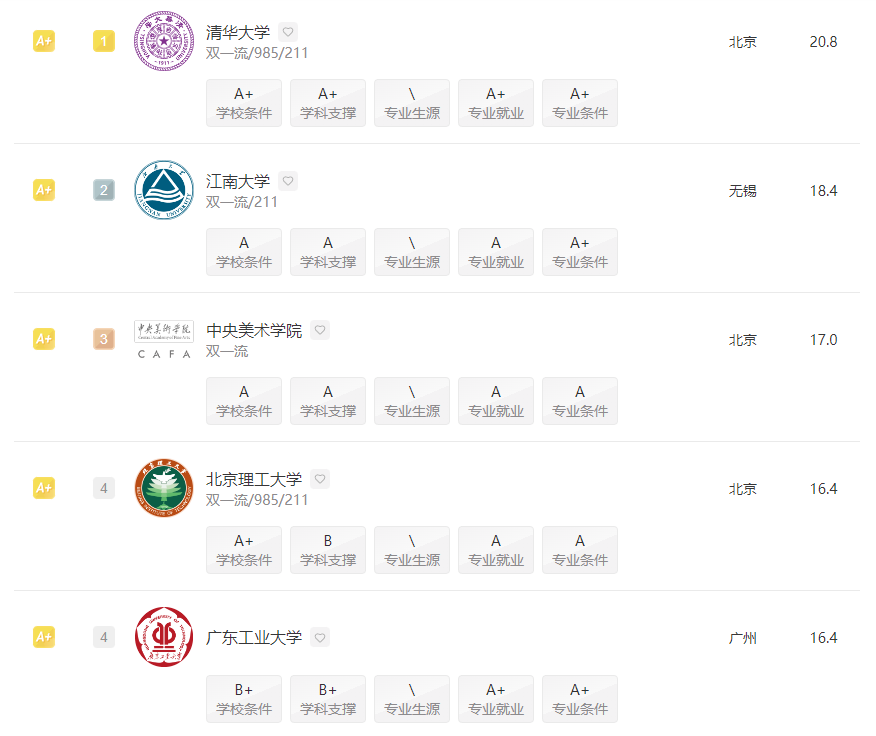Click 清华大学's A+ 学校条件 badge
The width and height of the screenshot is (876, 736).
(244, 103)
